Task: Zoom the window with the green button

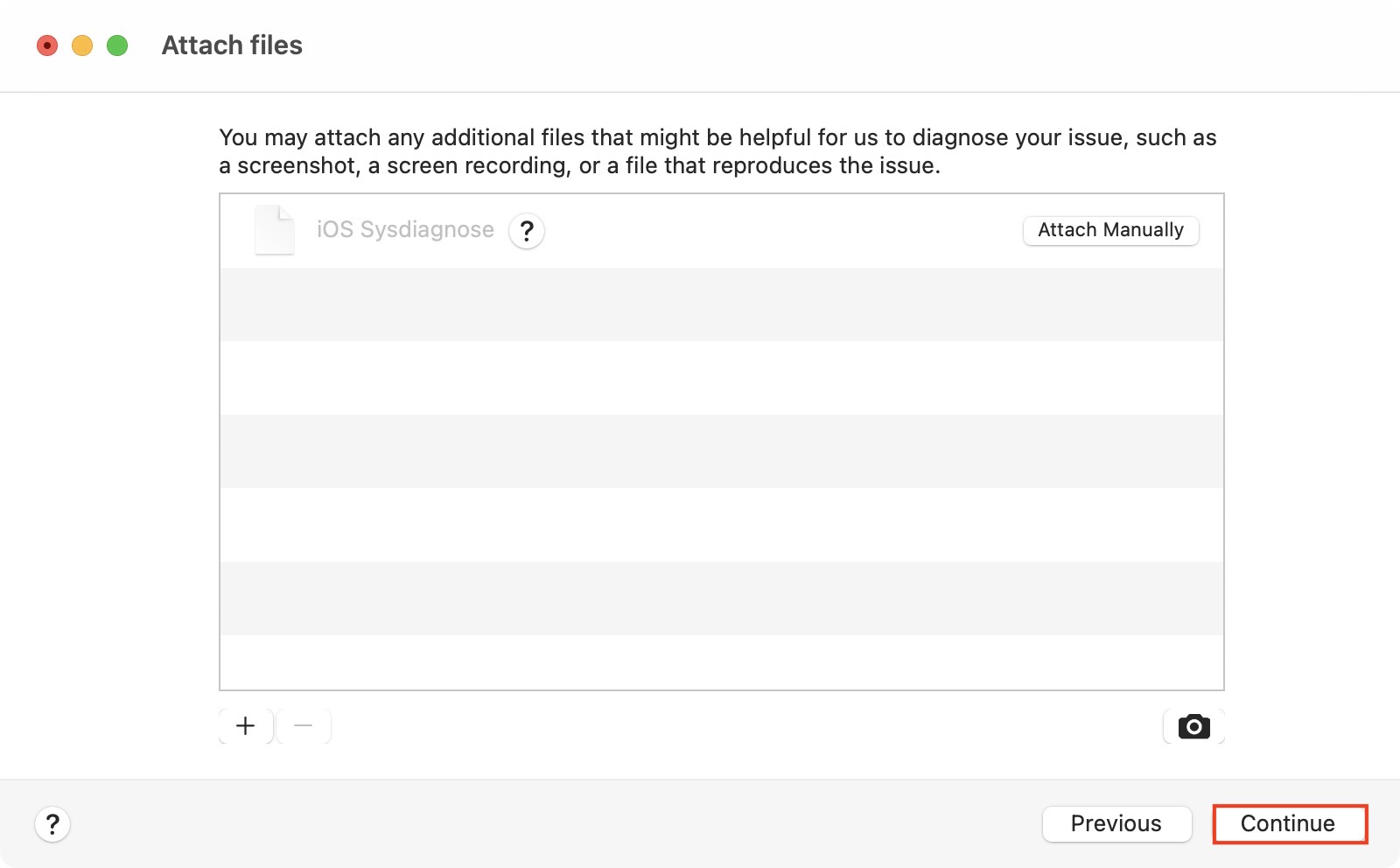Action: (117, 45)
